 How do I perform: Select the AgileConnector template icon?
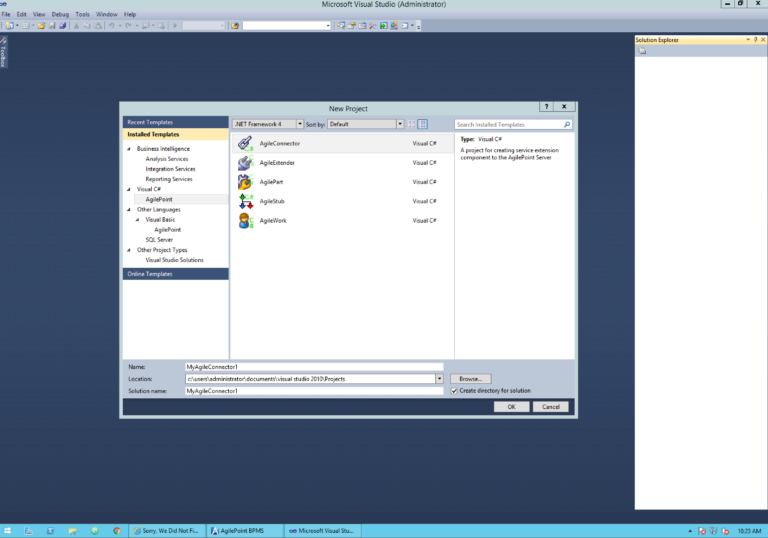pos(245,143)
